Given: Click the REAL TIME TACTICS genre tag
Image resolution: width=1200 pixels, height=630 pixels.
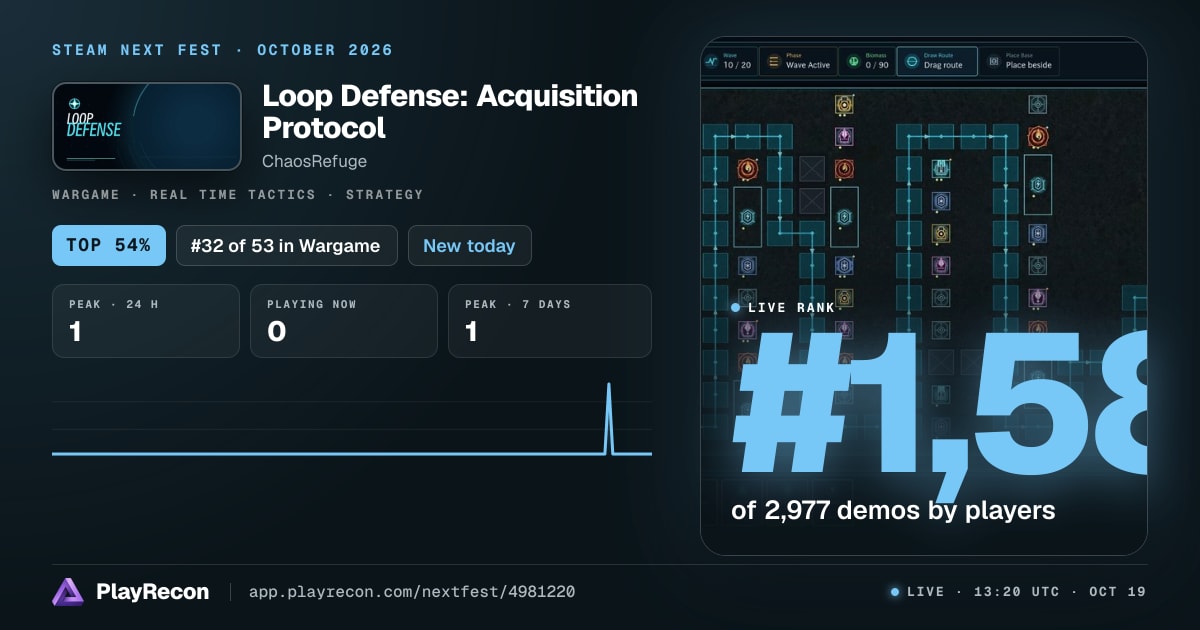Looking at the screenshot, I should coord(233,195).
